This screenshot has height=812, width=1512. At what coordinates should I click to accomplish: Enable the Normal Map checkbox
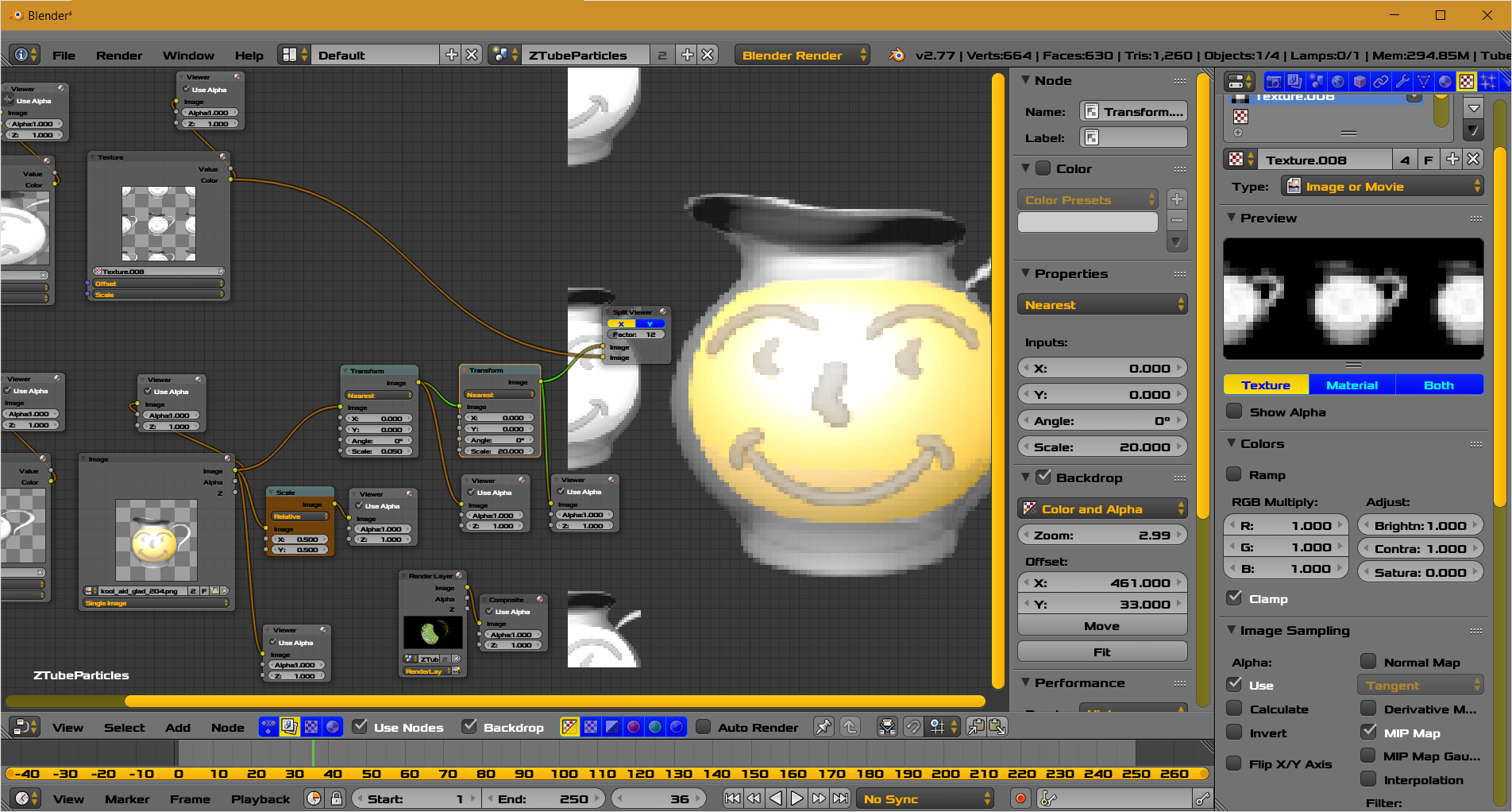(1369, 661)
